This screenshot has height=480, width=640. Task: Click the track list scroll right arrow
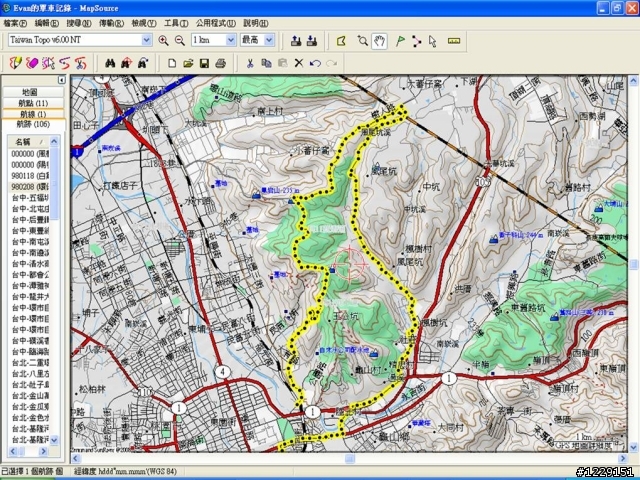pyautogui.click(x=43, y=451)
